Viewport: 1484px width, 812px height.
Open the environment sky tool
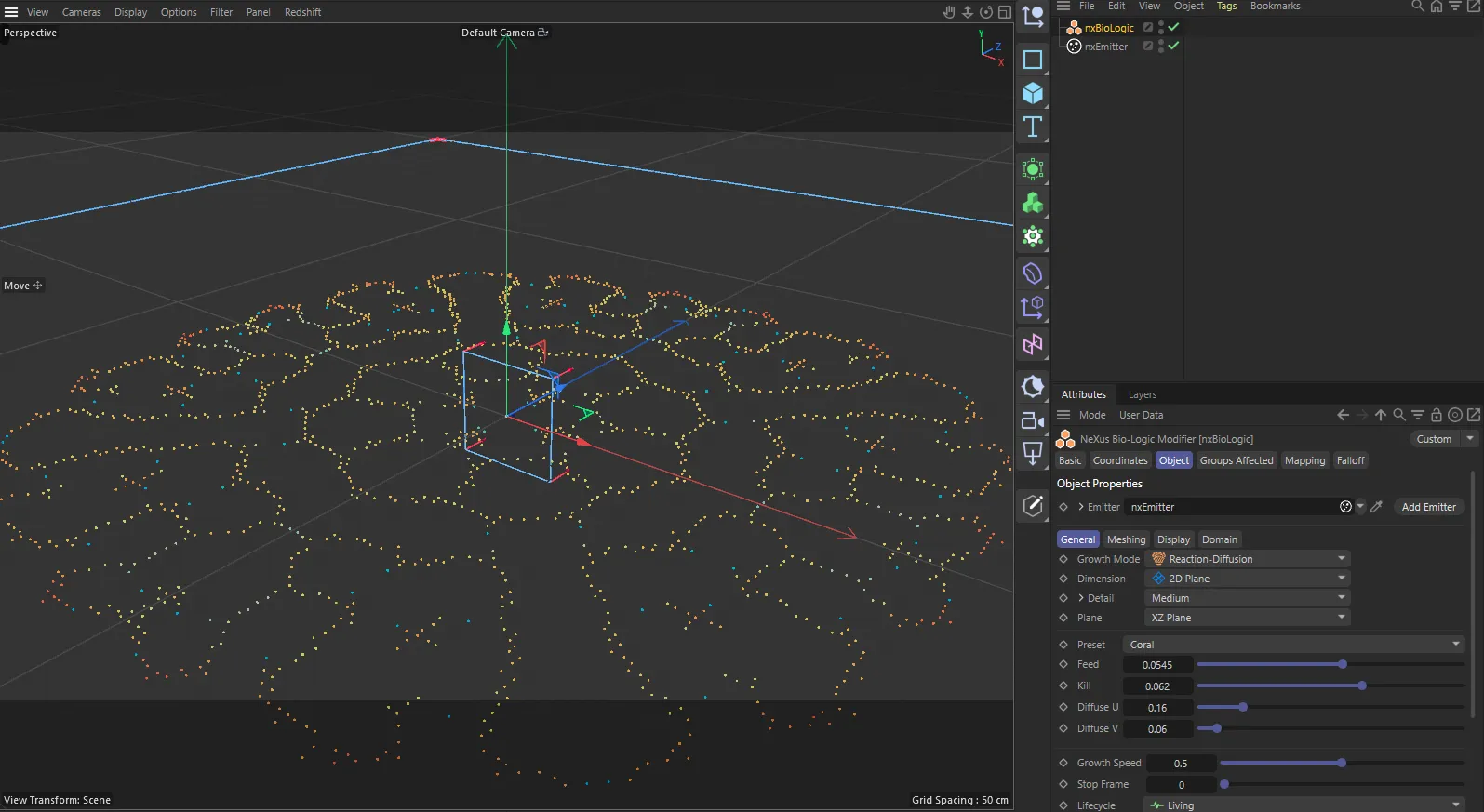[x=1033, y=386]
